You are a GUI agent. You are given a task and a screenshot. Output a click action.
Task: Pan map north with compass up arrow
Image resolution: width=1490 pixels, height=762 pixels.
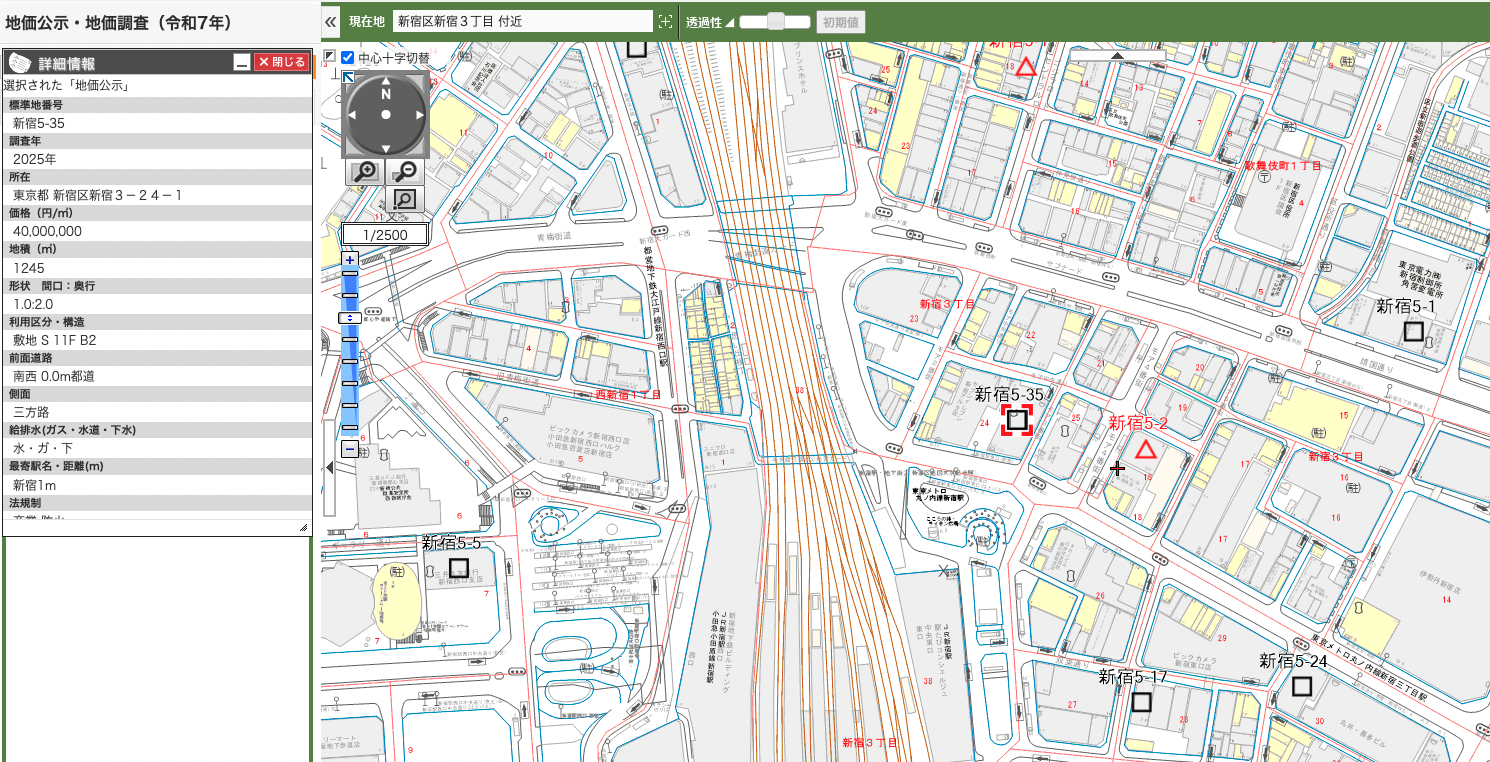point(386,80)
